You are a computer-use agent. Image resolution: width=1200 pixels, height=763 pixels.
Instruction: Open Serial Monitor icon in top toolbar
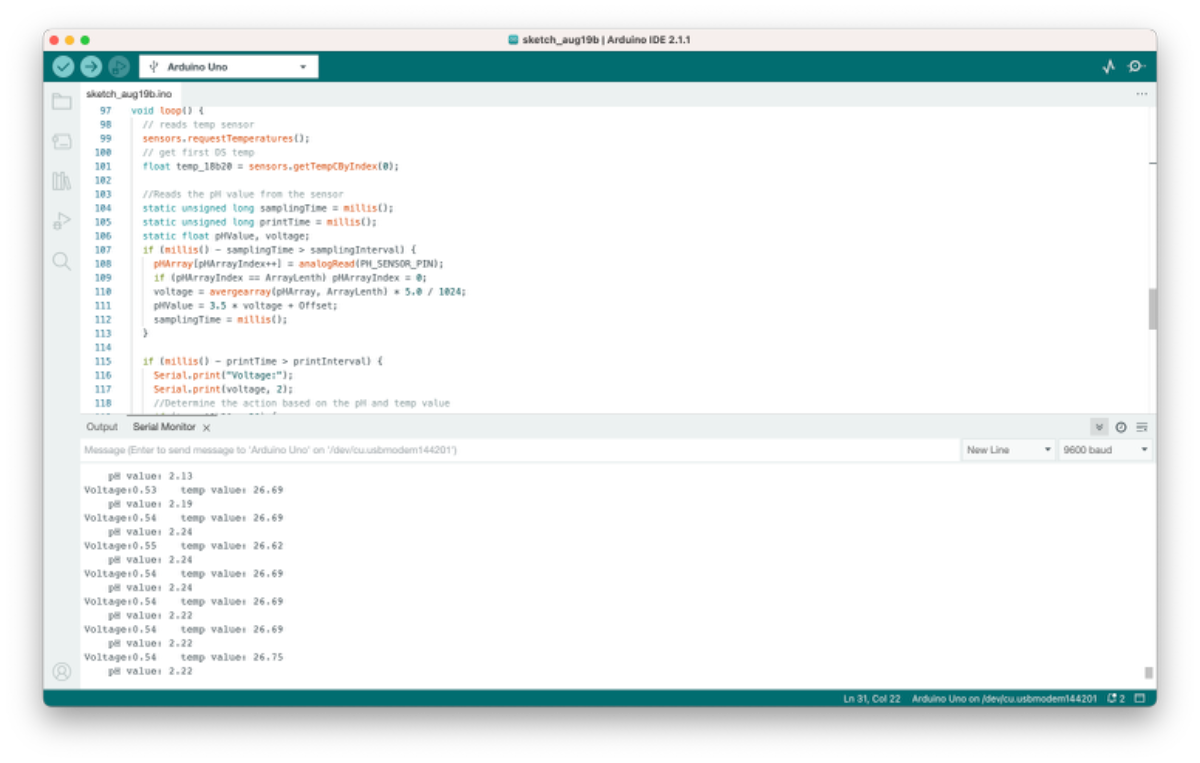click(1136, 67)
